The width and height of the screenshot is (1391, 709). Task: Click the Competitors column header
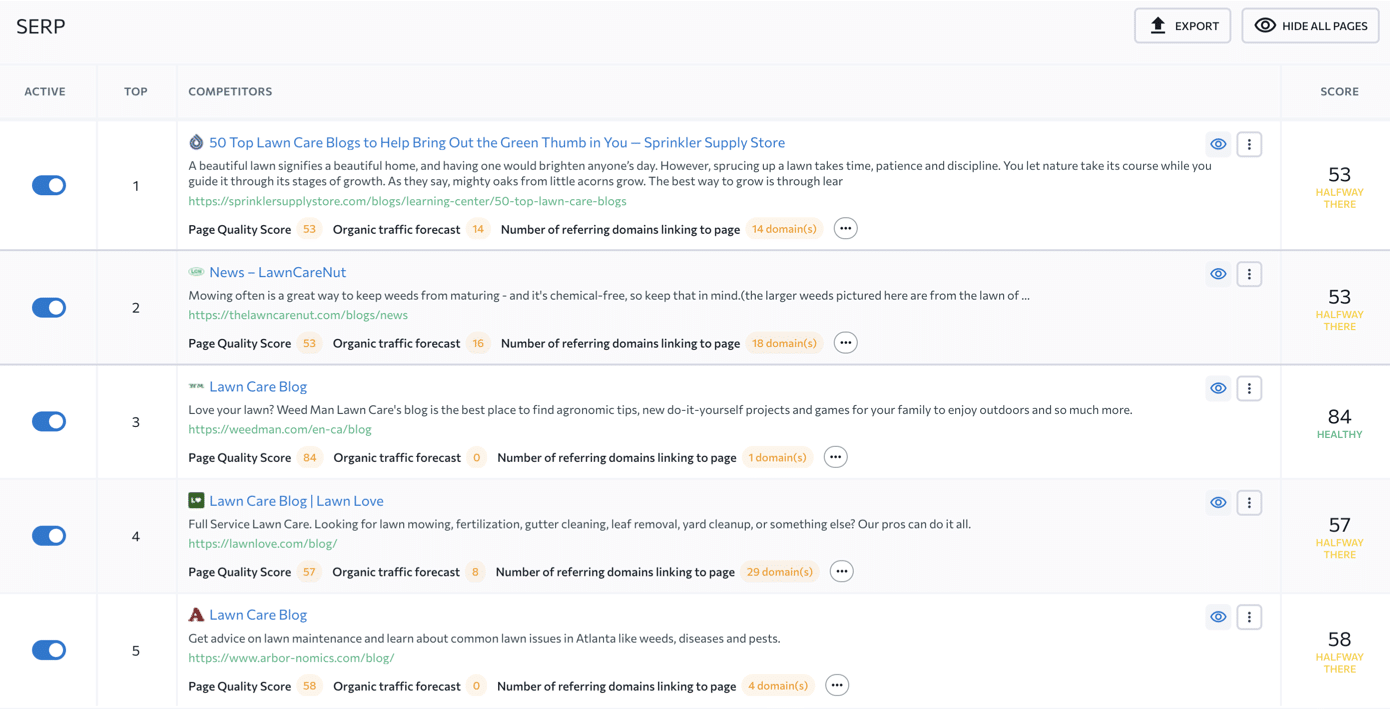click(230, 91)
